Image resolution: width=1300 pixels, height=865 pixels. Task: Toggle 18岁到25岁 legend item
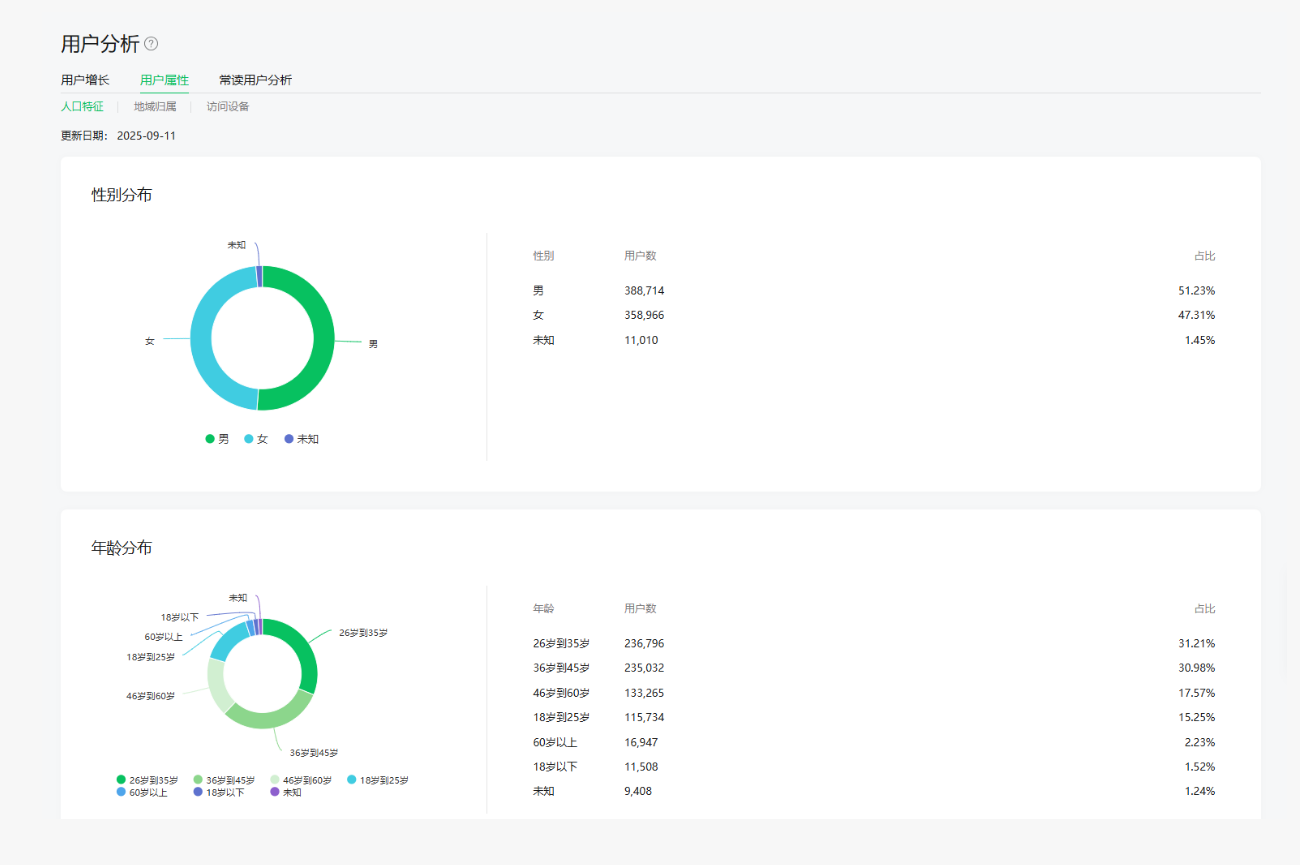point(378,780)
